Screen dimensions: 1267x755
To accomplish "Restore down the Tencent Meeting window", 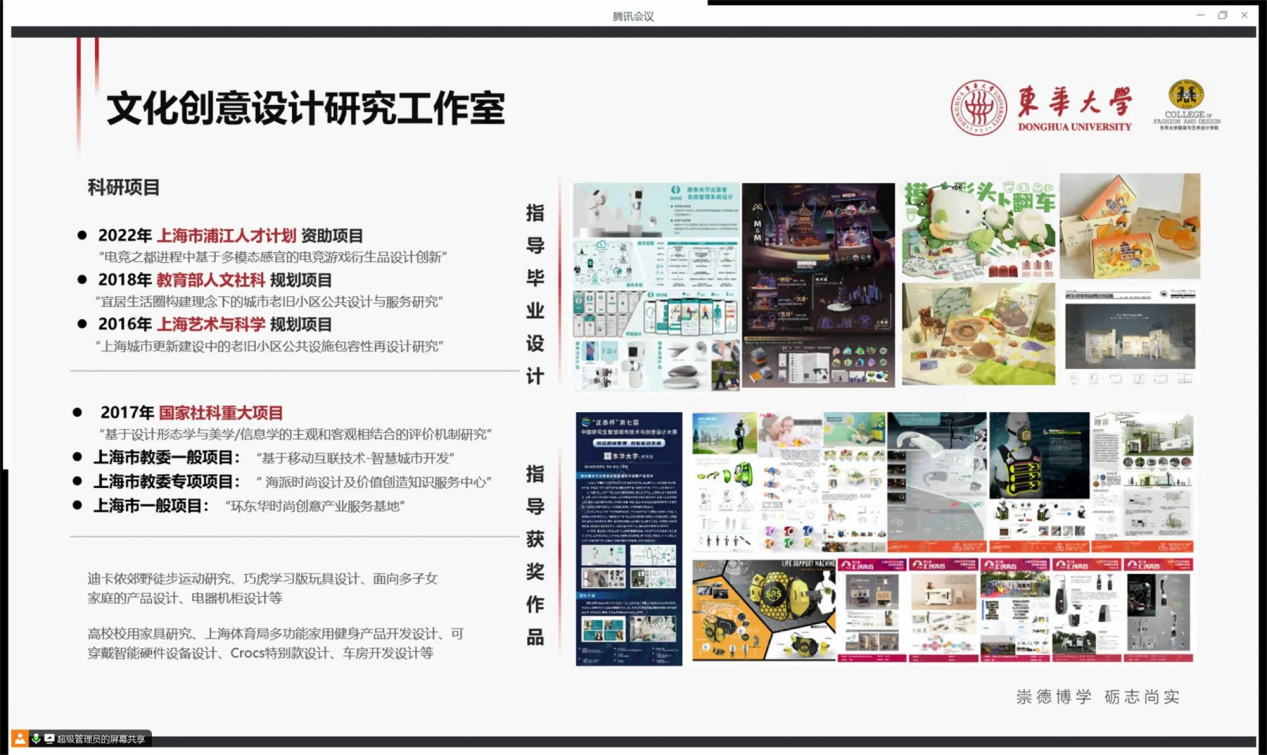I will pos(1222,15).
